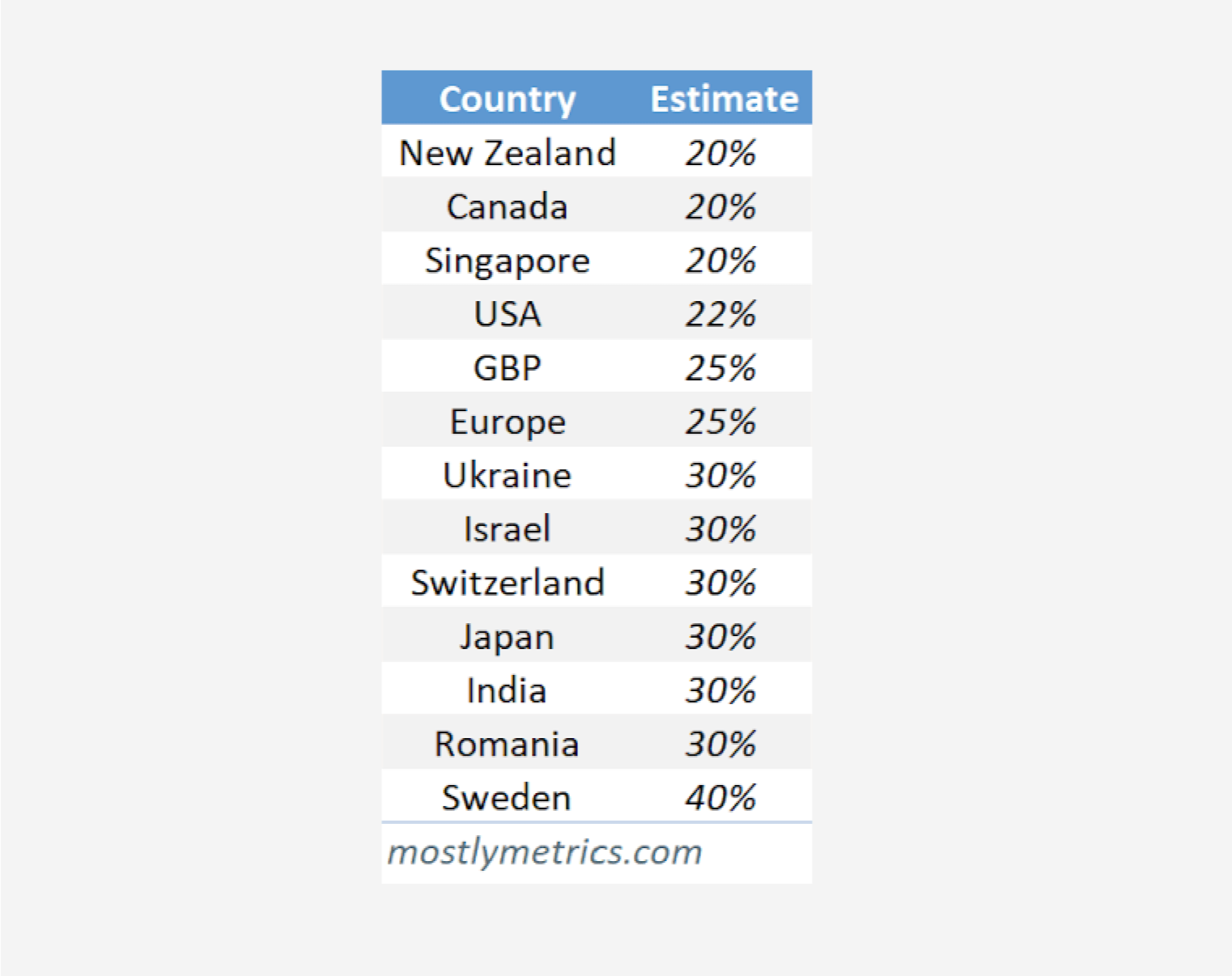Click the GBP country cell
This screenshot has width=1232, height=976.
(507, 368)
